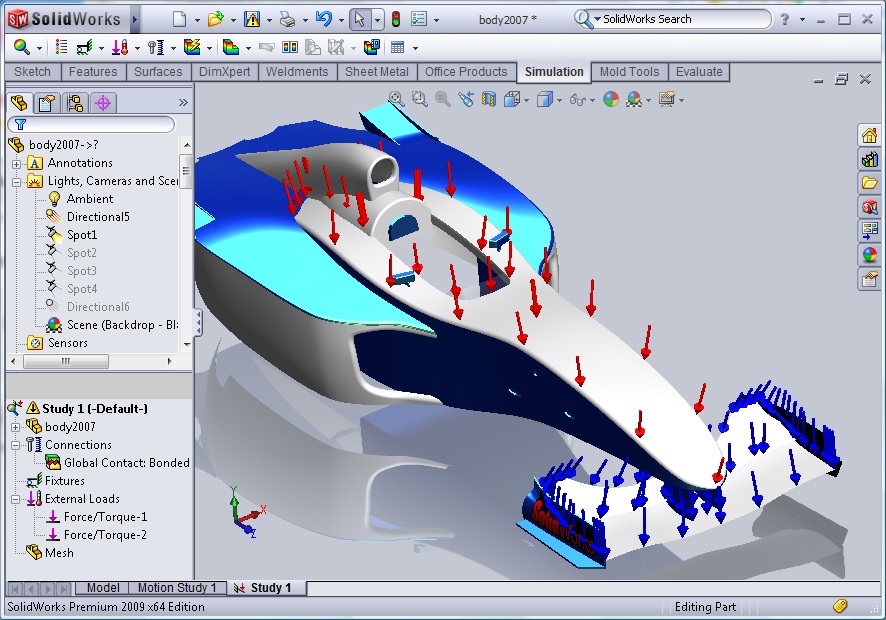
Task: Click the Connections Advisor bolt-spring icon
Action: [x=155, y=47]
